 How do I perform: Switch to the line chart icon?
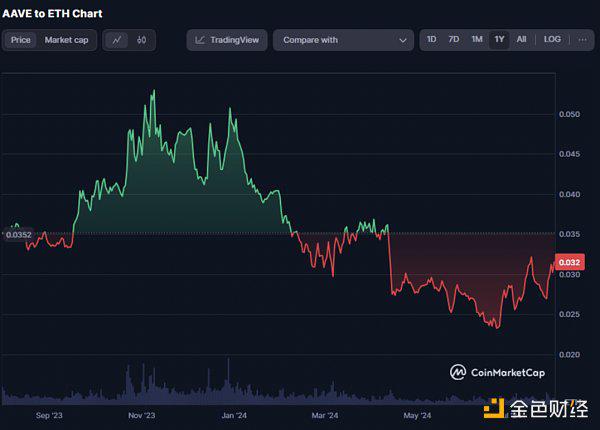[x=118, y=40]
